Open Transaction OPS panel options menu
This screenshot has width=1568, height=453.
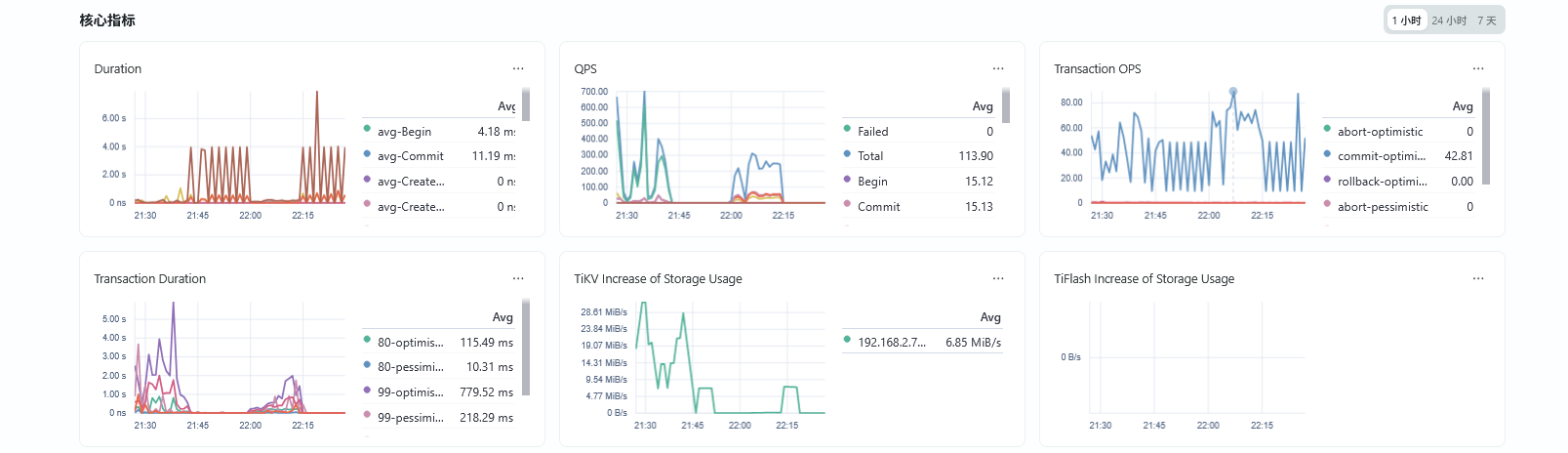click(x=1478, y=68)
